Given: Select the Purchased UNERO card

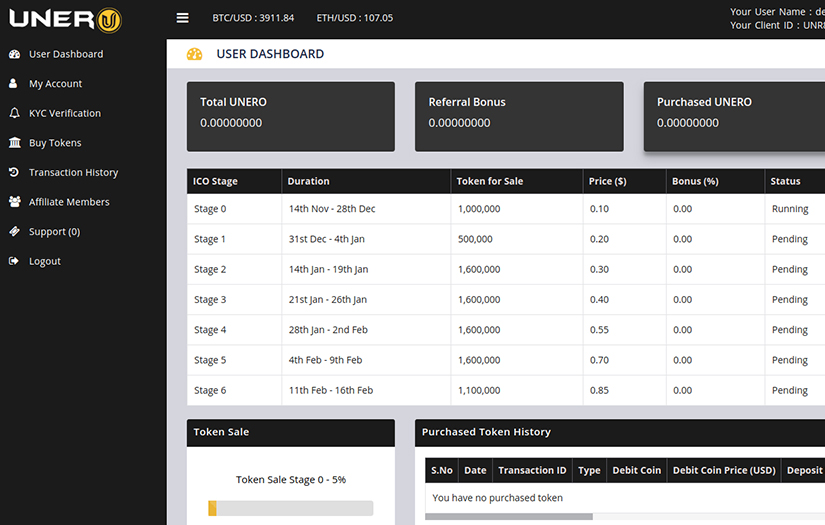Looking at the screenshot, I should [735, 116].
